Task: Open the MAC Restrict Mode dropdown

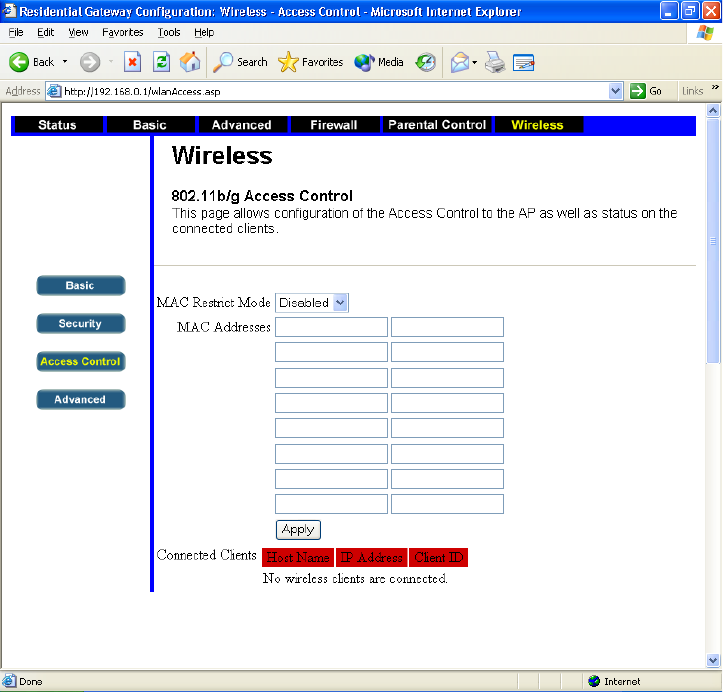Action: (x=312, y=303)
